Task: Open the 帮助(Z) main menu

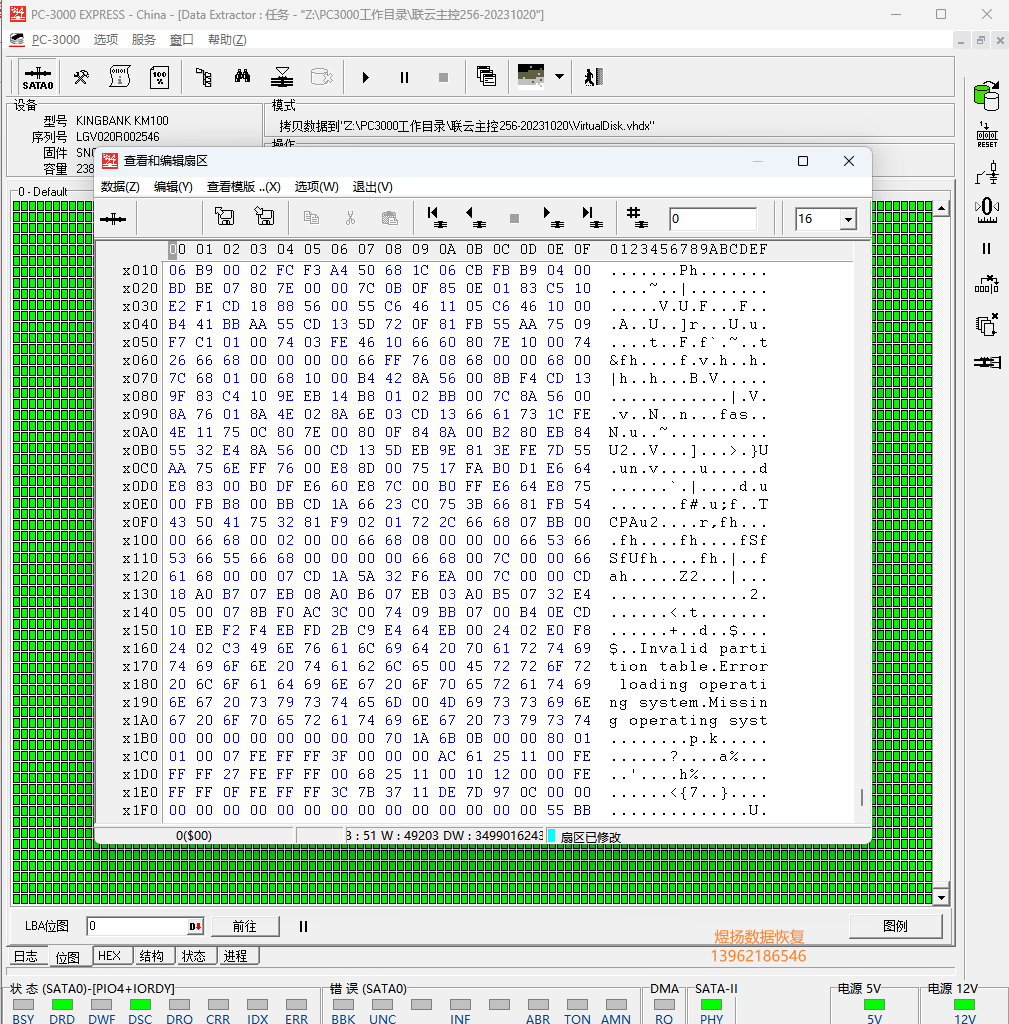Action: click(227, 40)
